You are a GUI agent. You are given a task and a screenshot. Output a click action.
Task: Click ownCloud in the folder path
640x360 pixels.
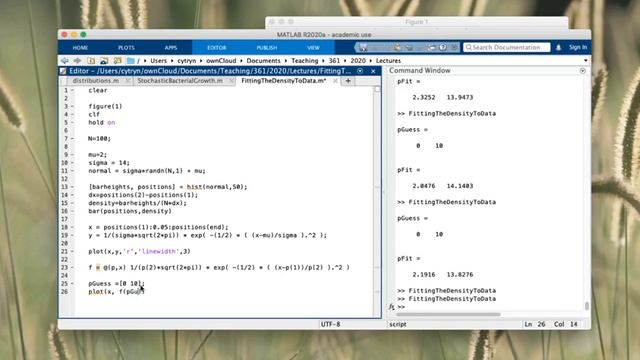click(x=221, y=60)
